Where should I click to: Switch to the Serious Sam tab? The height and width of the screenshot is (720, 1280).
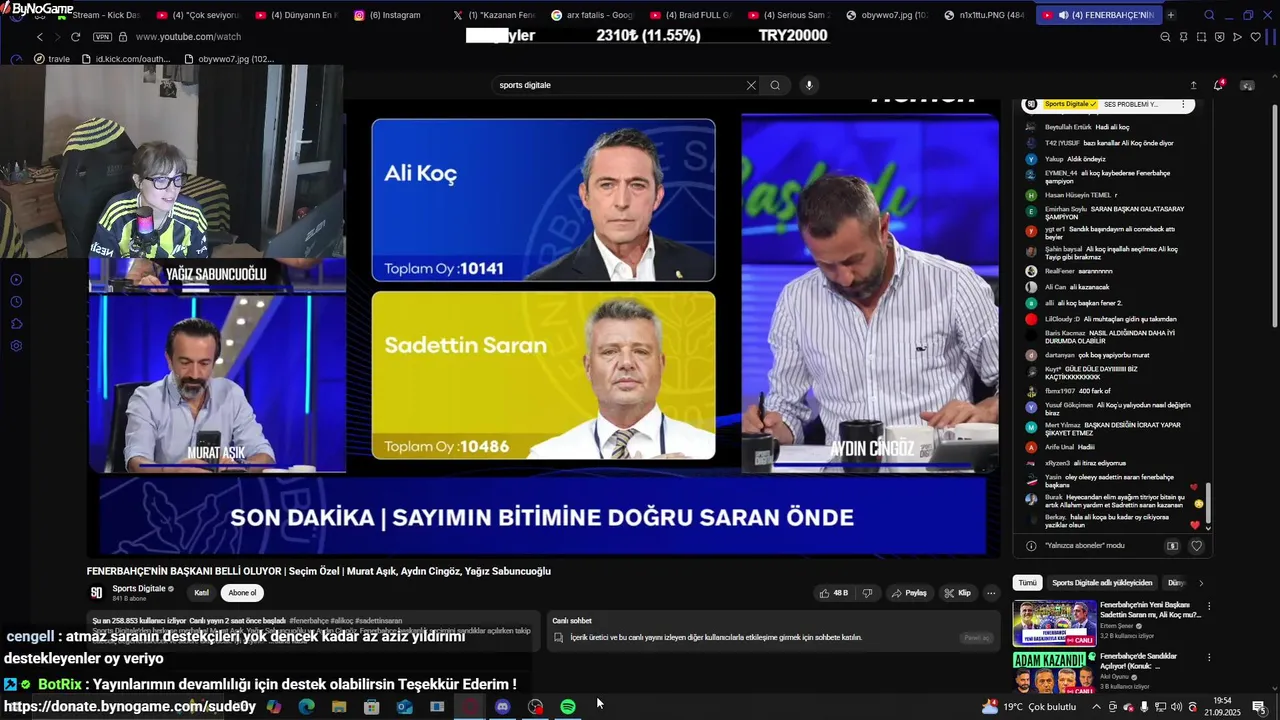(788, 15)
